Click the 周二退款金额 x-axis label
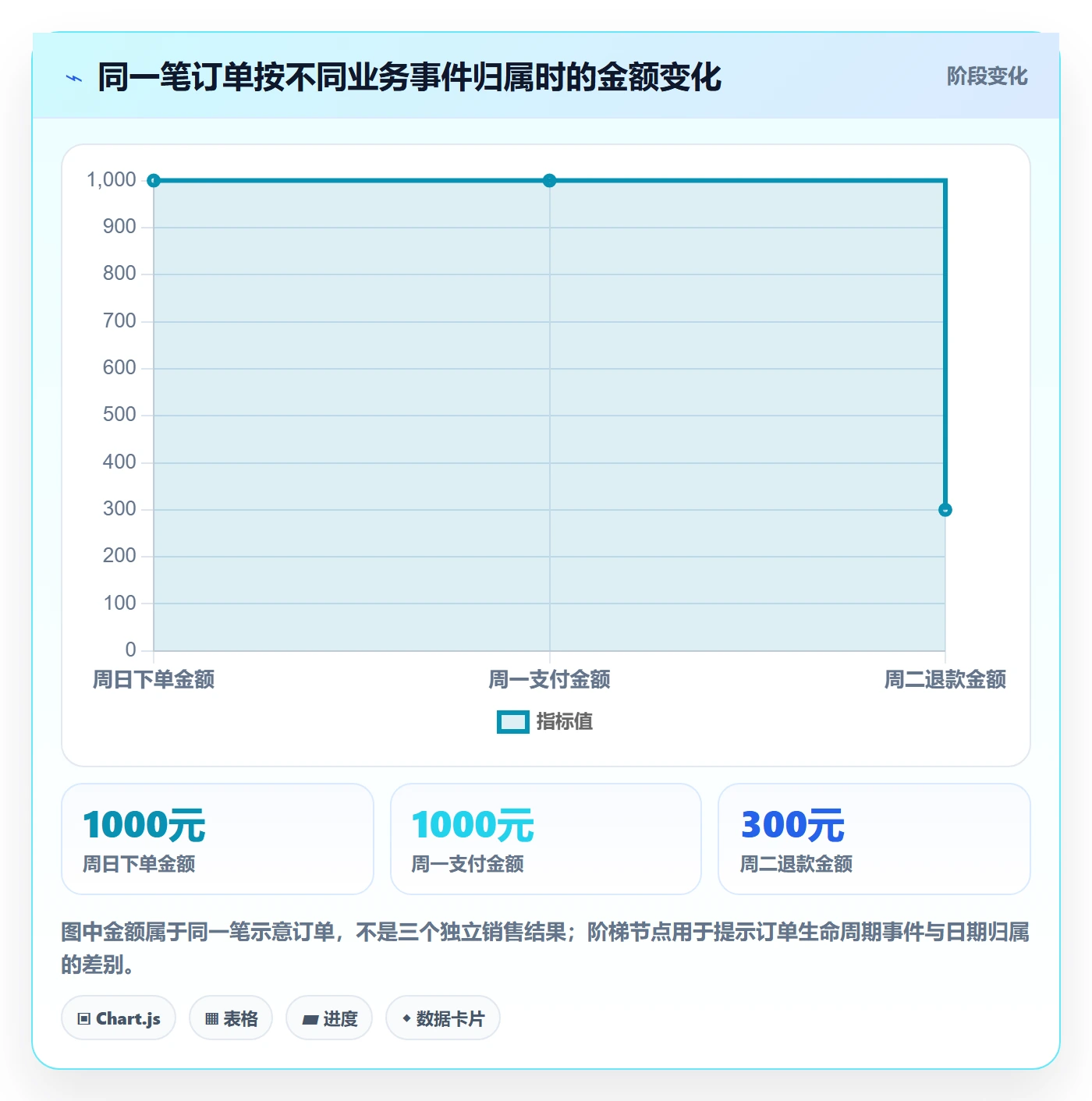Viewport: 1092px width, 1101px height. (945, 680)
